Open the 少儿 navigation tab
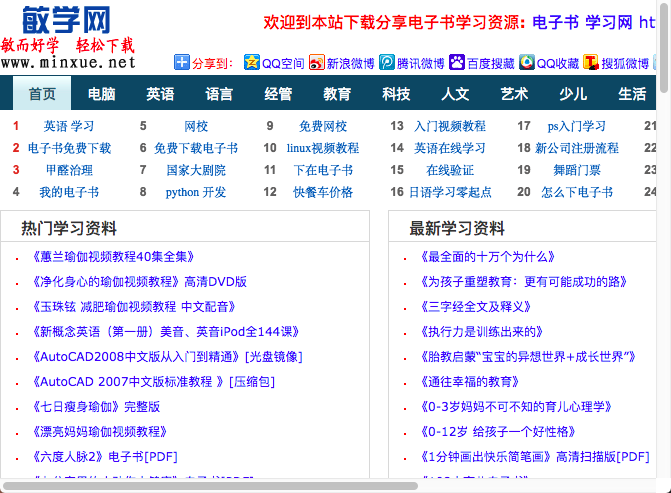671x493 pixels. [x=573, y=94]
